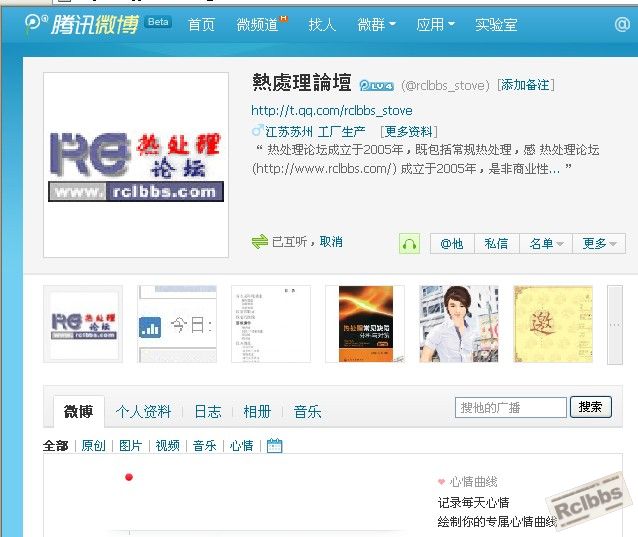This screenshot has height=537, width=638.
Task: Click the calendar date filter icon
Action: click(274, 445)
